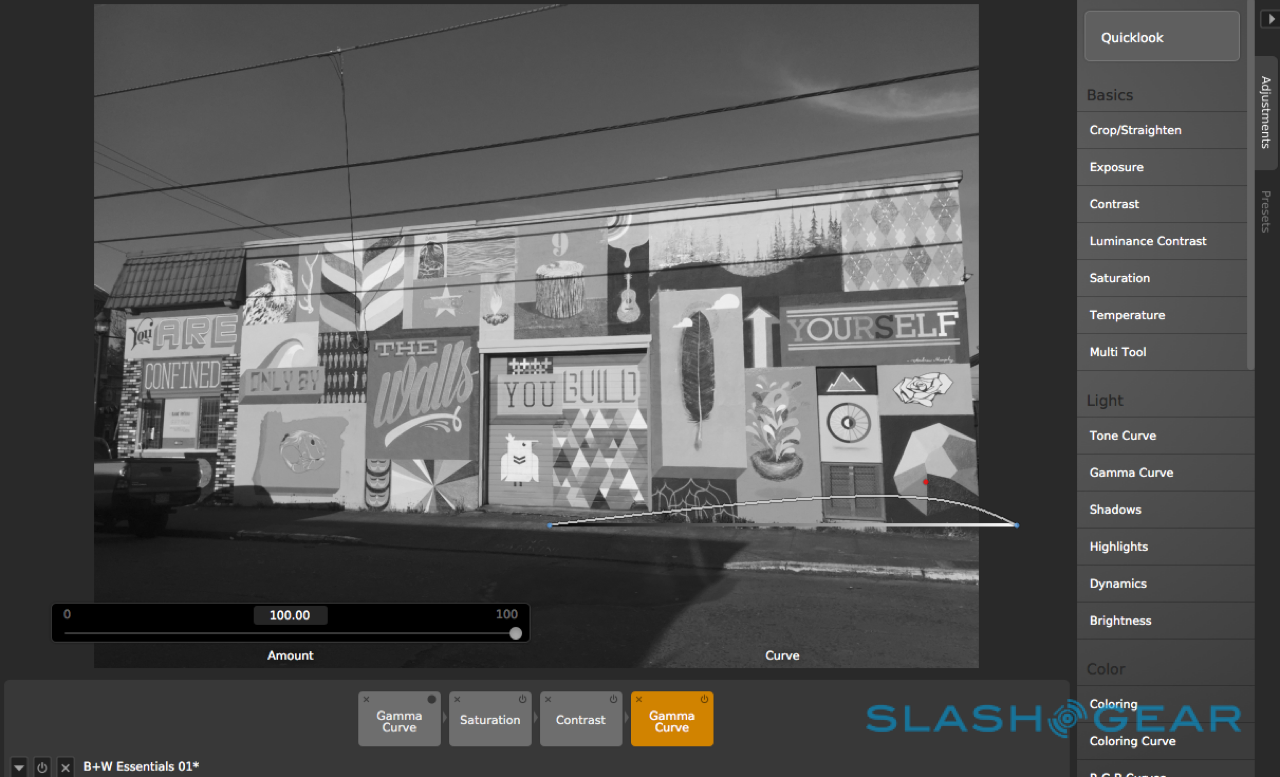Click the right blue endpoint of the curve
Screen dimensions: 1280x777
(x=1016, y=525)
